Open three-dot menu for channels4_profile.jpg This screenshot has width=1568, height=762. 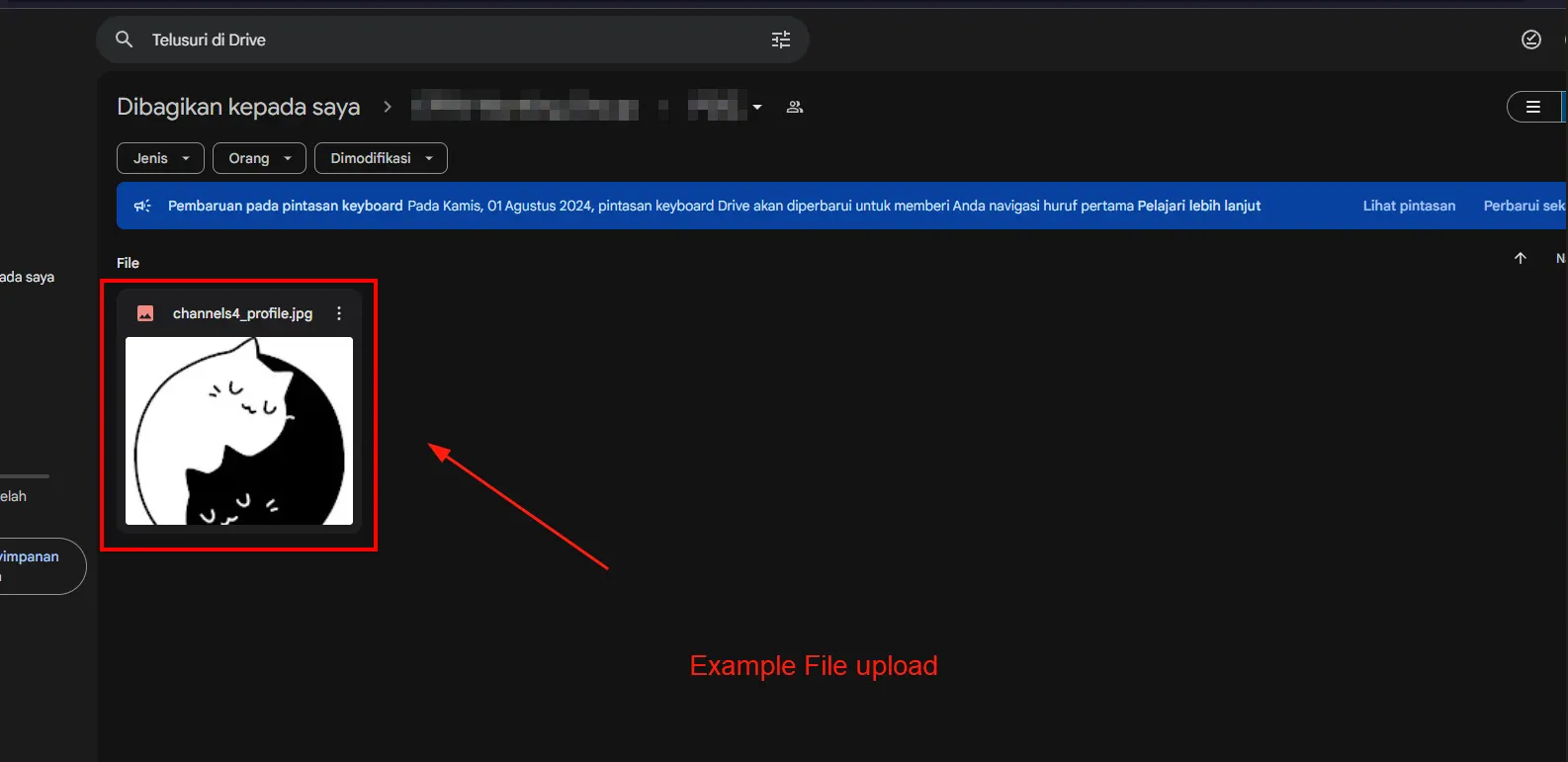[339, 313]
